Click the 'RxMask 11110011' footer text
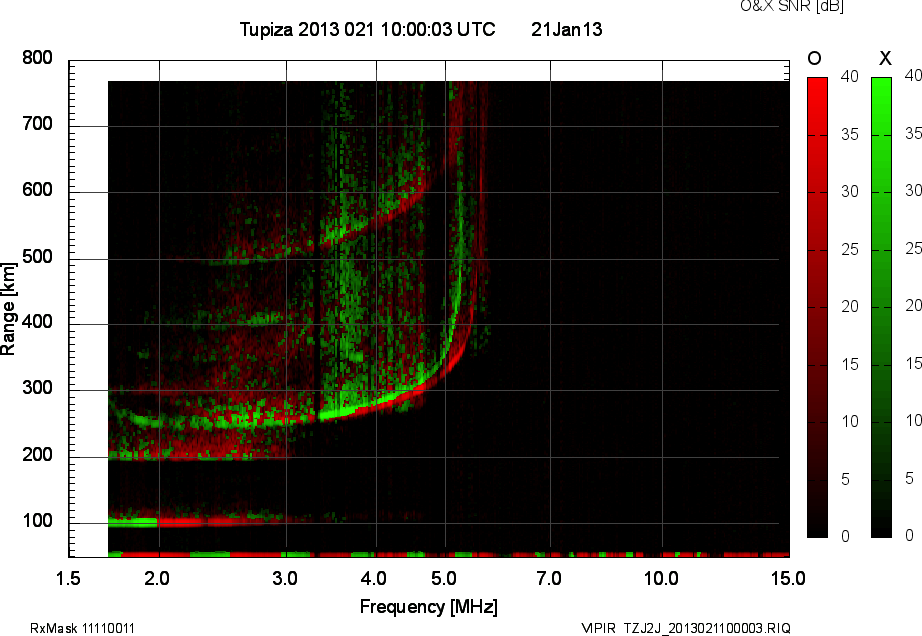This screenshot has width=922, height=636. pos(82,628)
